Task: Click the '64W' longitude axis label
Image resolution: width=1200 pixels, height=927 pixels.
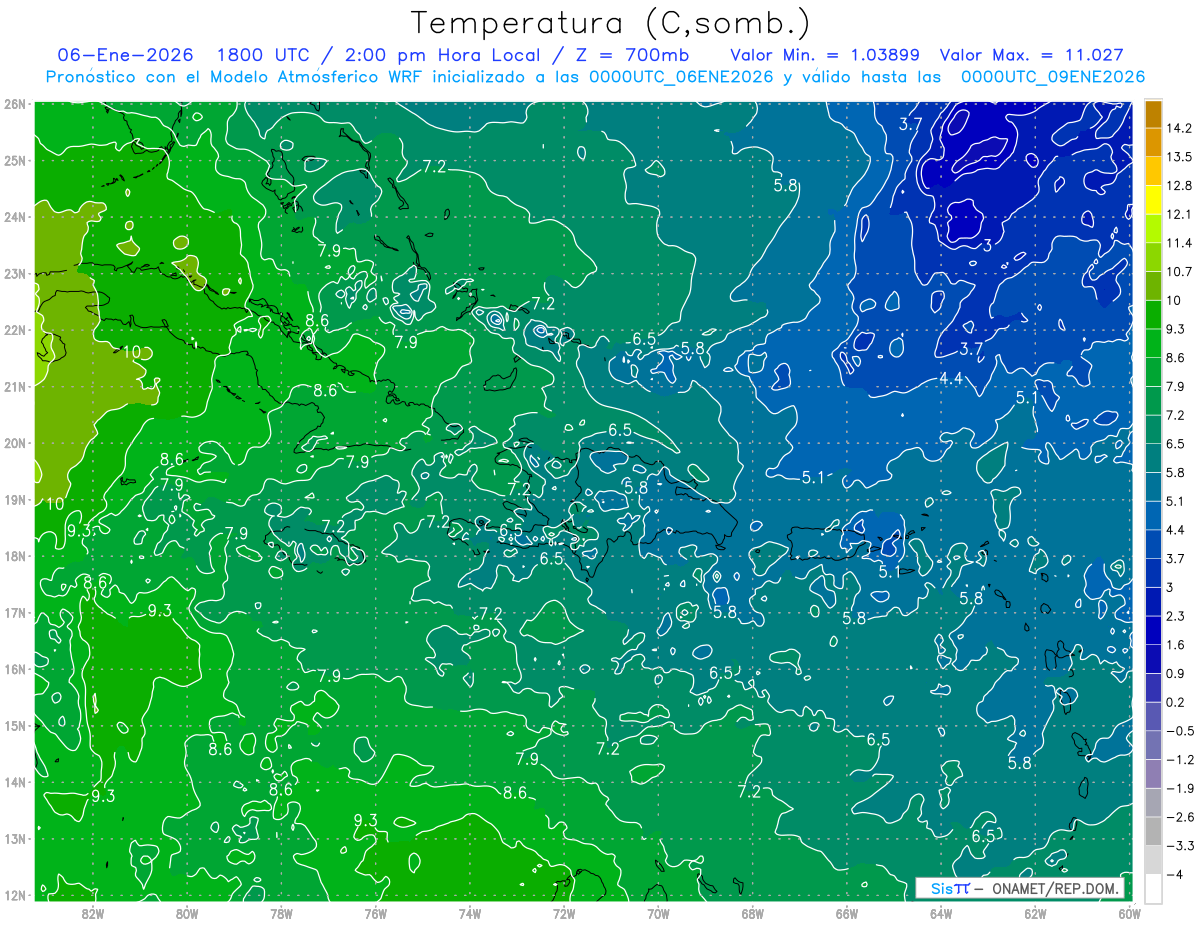Action: tap(940, 913)
